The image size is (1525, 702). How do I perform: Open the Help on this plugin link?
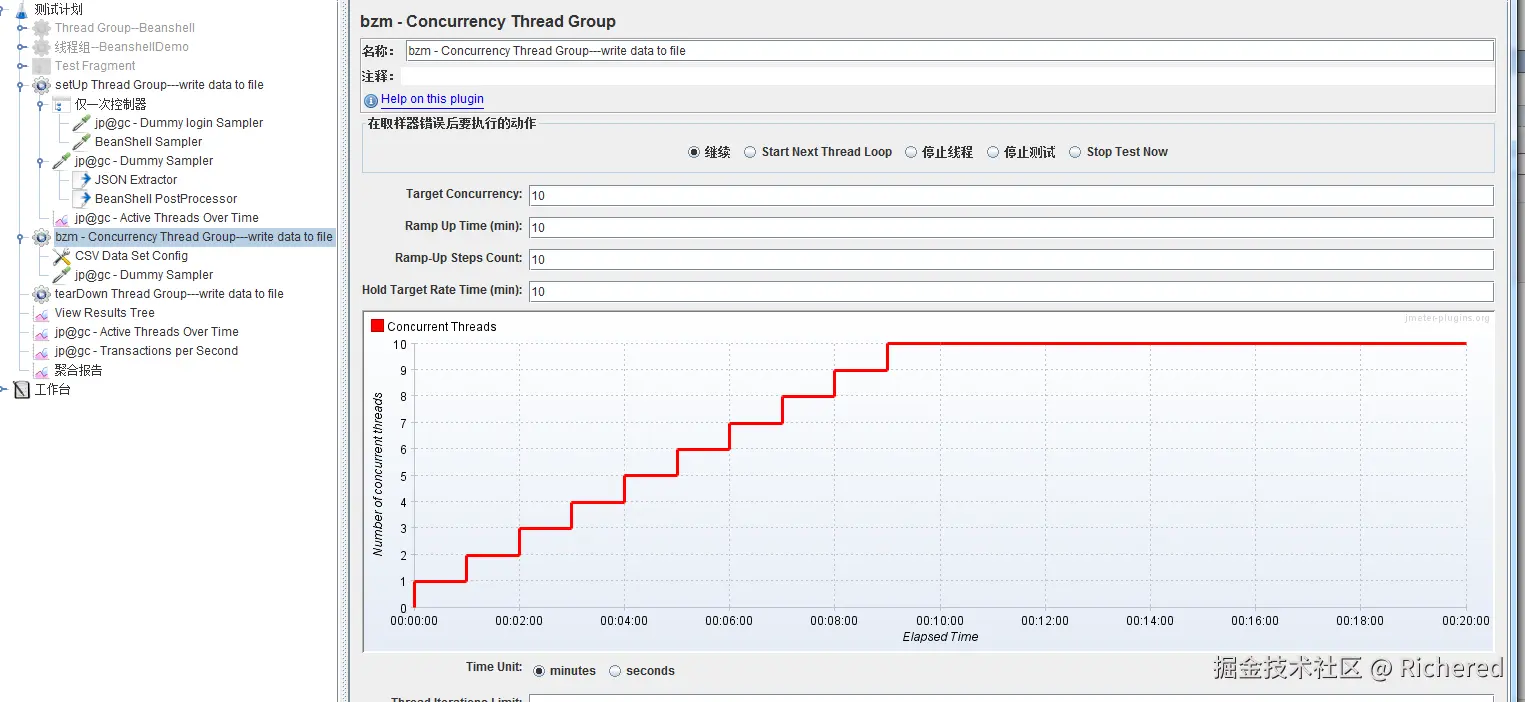[x=432, y=99]
